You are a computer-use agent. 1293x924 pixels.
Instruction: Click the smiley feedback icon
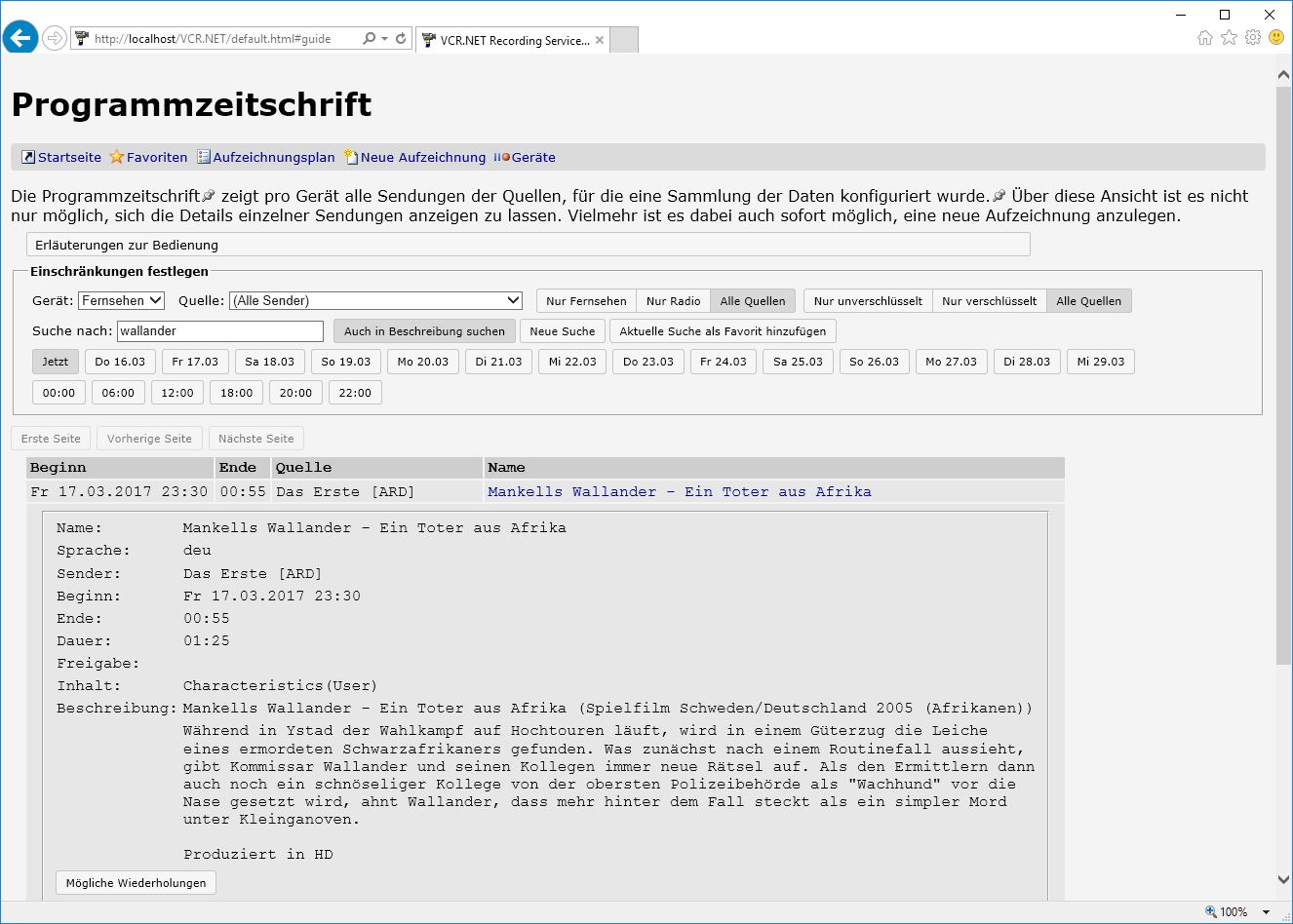pyautogui.click(x=1276, y=38)
